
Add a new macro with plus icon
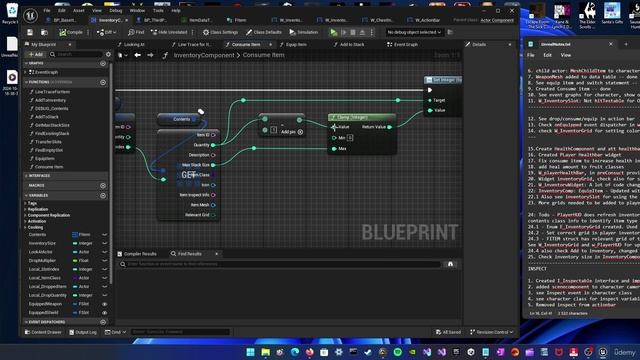click(103, 186)
